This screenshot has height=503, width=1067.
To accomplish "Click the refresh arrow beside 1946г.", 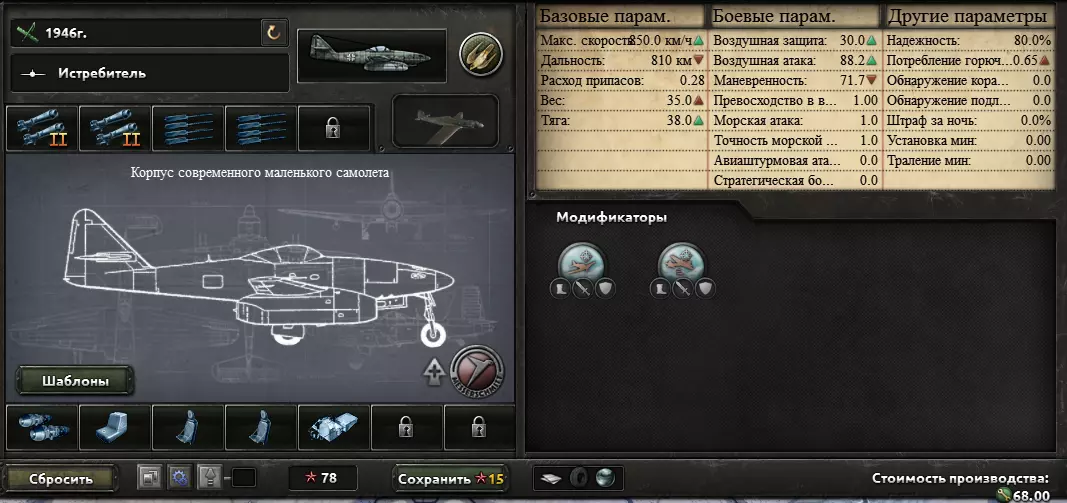I will 274,33.
